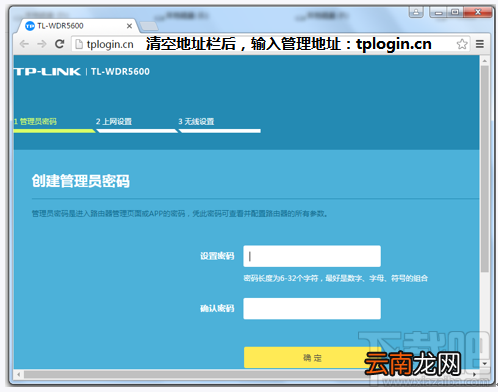This screenshot has height=392, width=498.
Task: Select step 1 管理员密码
Action: [35, 121]
